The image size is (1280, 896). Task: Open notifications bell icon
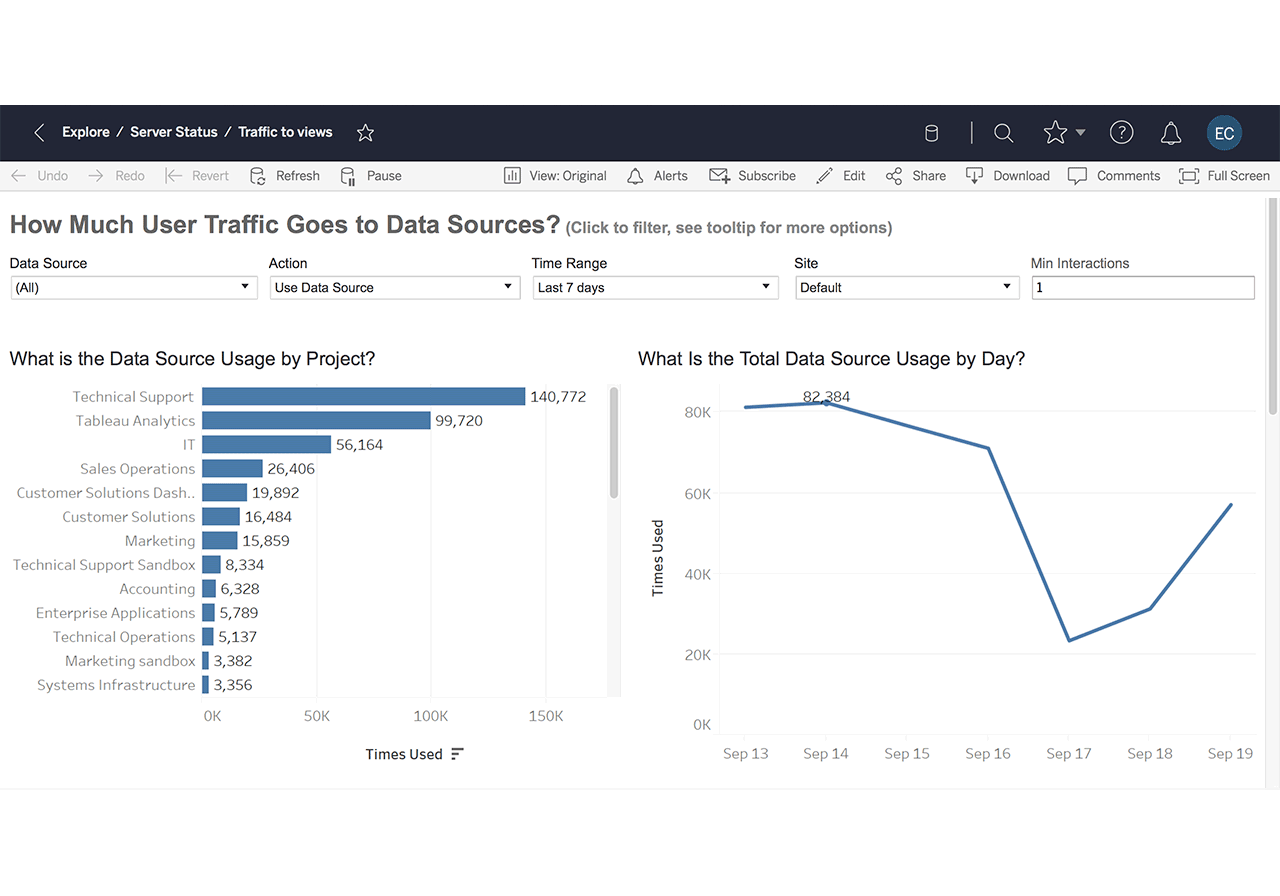[1171, 134]
